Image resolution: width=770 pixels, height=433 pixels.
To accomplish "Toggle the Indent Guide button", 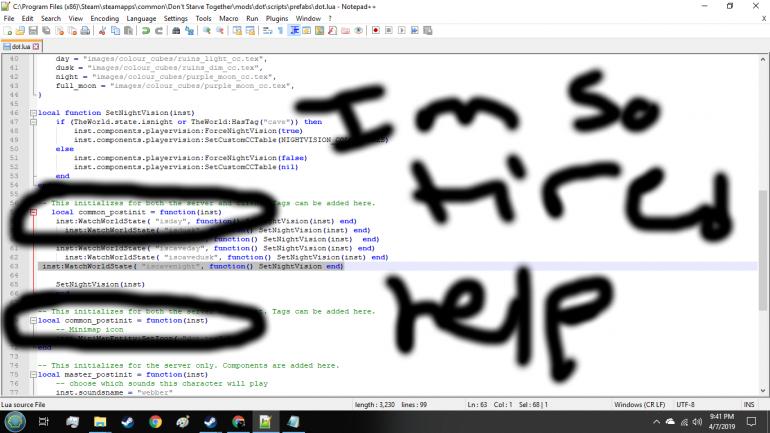I will (x=294, y=30).
